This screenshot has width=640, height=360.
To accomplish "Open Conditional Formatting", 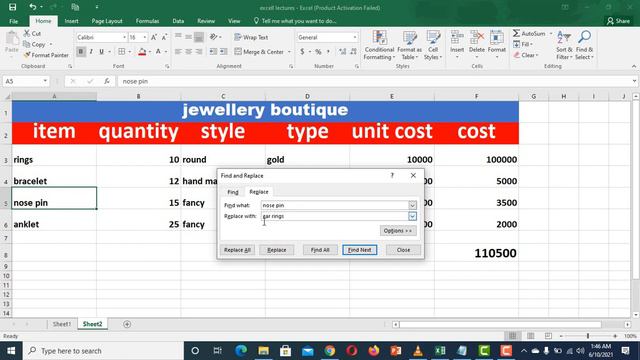I will tap(379, 45).
